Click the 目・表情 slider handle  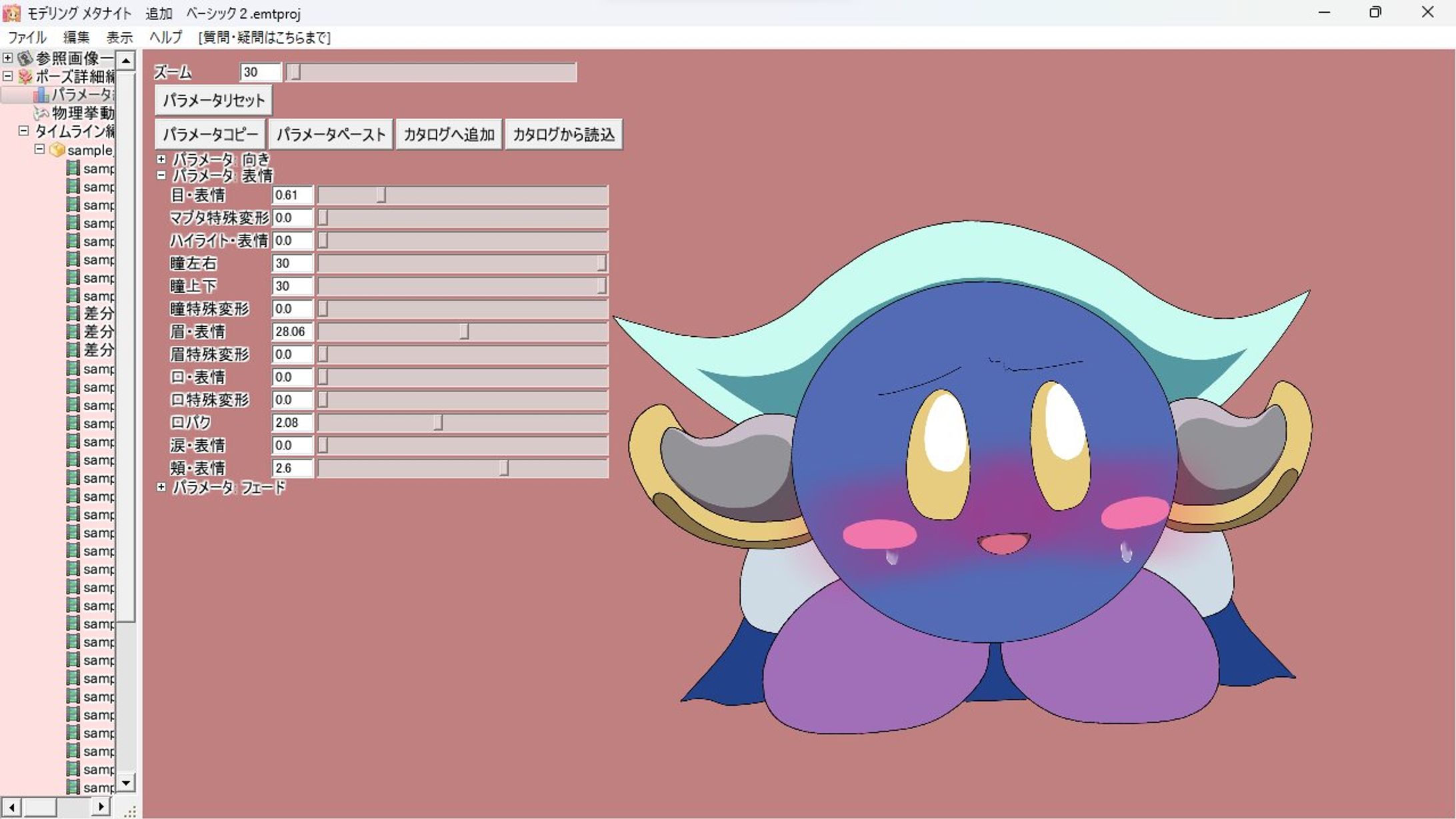click(381, 195)
